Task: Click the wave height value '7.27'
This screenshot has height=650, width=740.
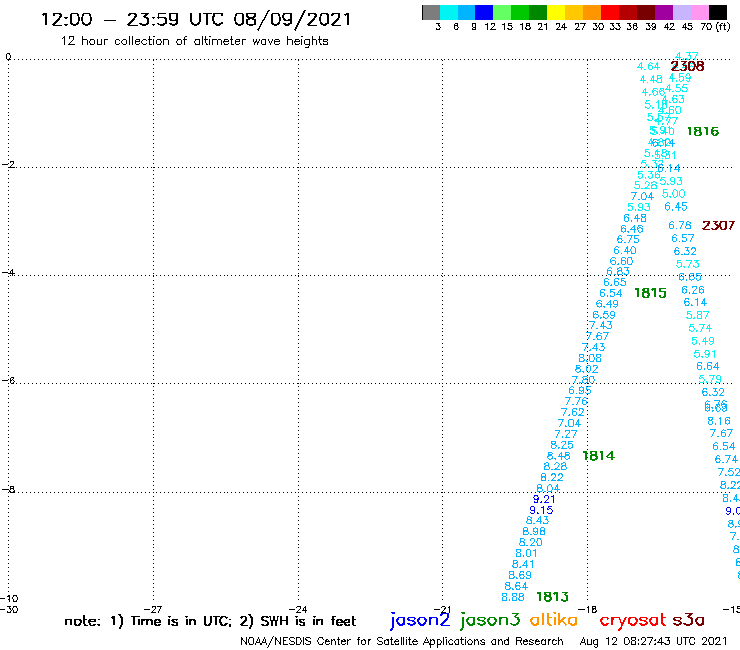Action: [x=566, y=434]
